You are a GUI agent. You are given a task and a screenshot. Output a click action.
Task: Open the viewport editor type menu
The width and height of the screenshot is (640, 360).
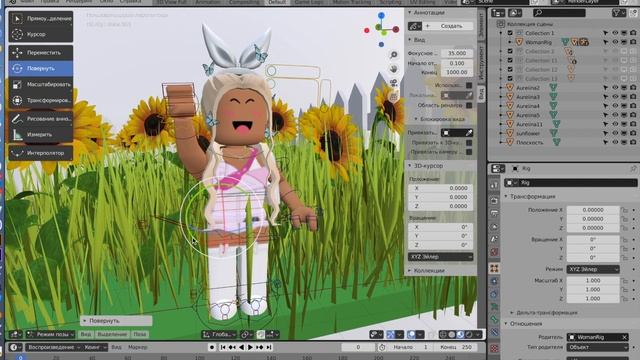[x=16, y=334]
